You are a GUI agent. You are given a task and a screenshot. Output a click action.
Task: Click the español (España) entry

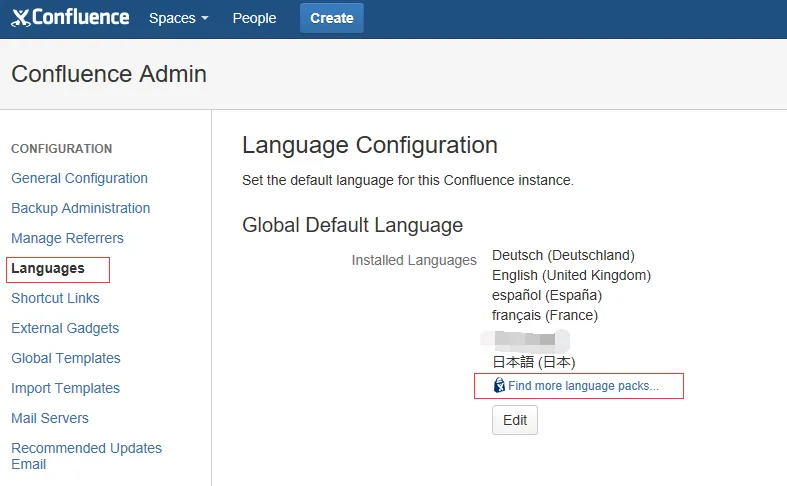tap(547, 295)
